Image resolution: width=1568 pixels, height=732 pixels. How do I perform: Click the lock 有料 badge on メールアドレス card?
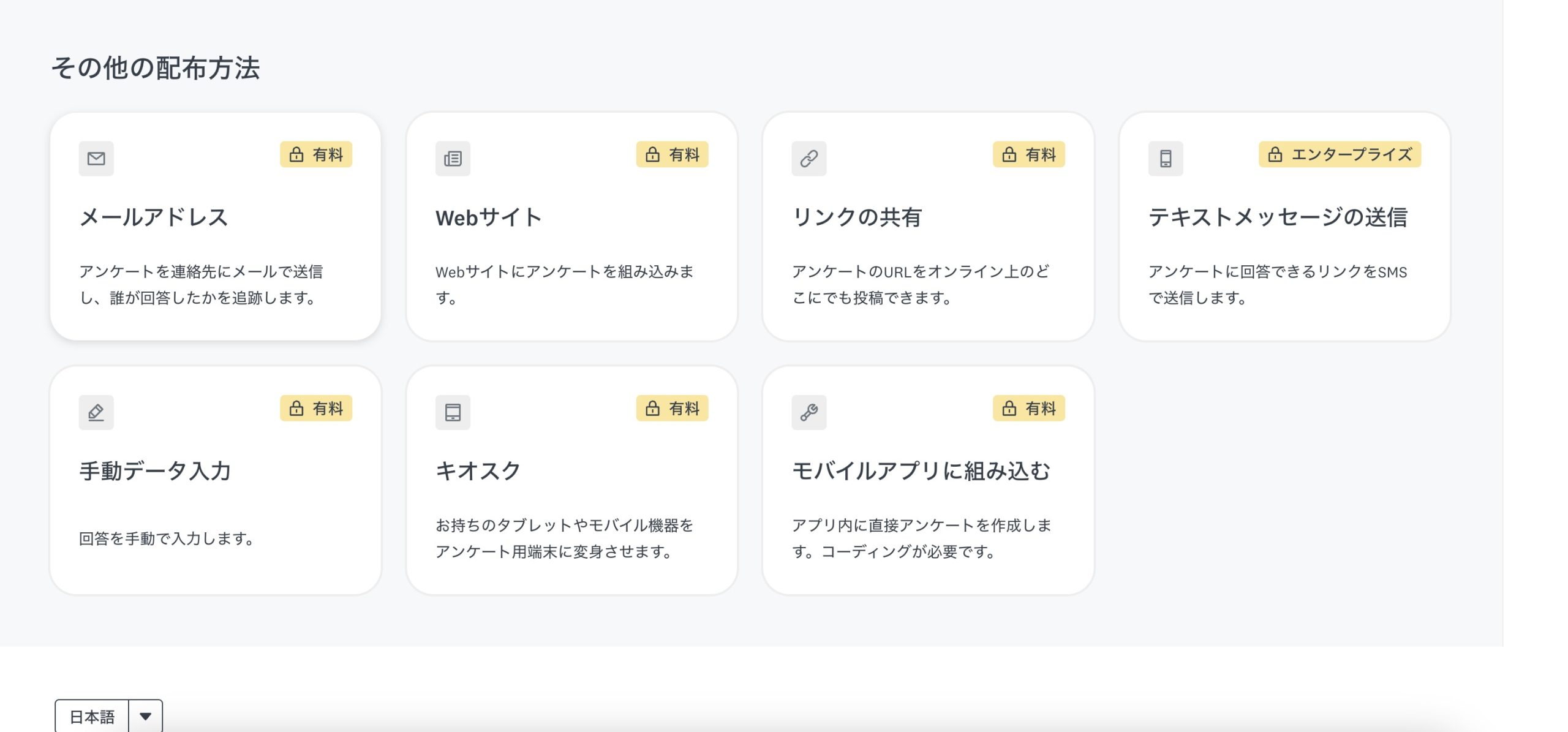(316, 154)
